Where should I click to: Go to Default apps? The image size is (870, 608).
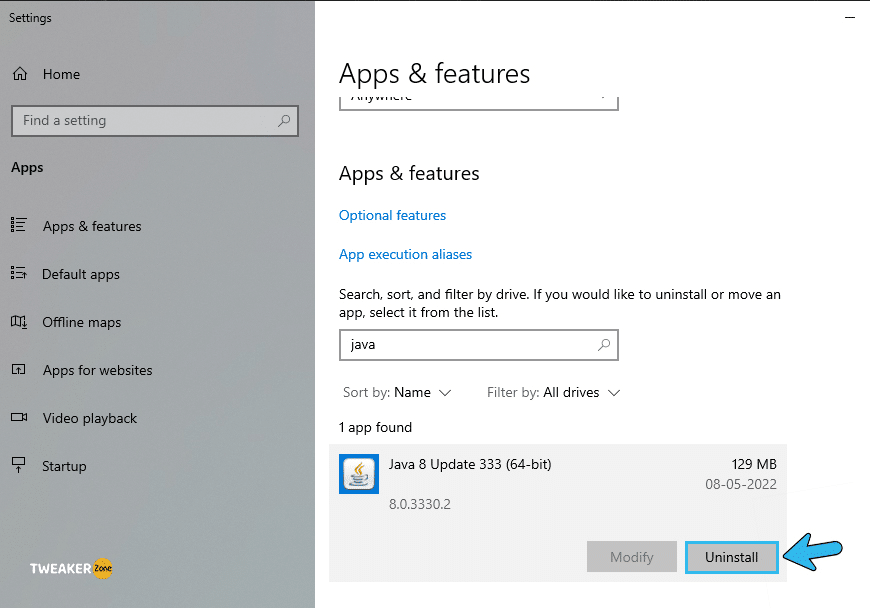coord(81,274)
